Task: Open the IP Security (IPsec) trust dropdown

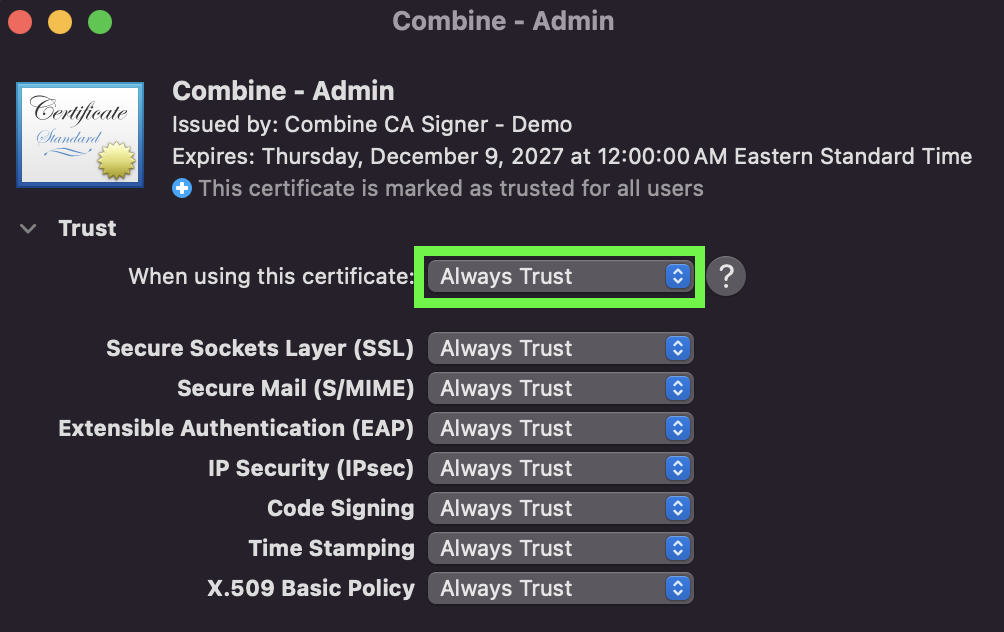Action: 560,469
